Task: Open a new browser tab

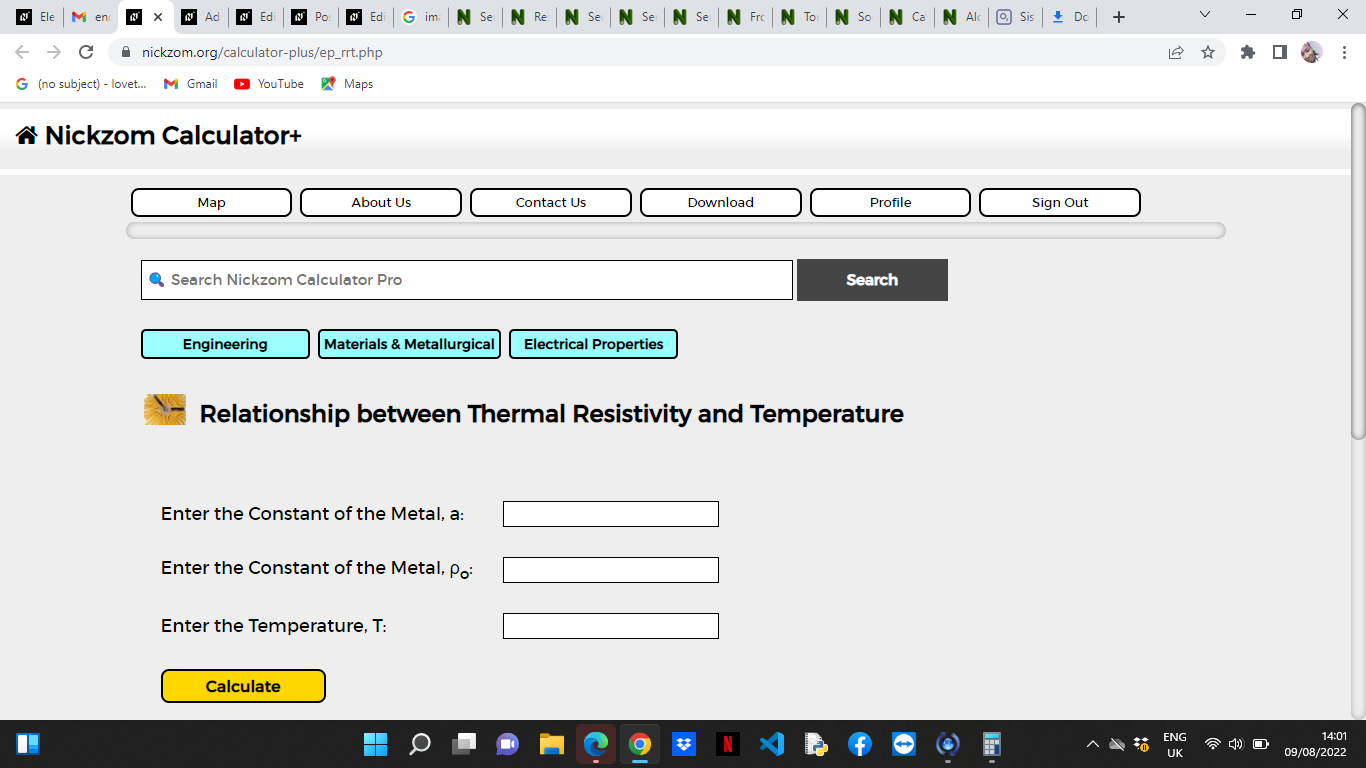Action: click(x=1119, y=17)
